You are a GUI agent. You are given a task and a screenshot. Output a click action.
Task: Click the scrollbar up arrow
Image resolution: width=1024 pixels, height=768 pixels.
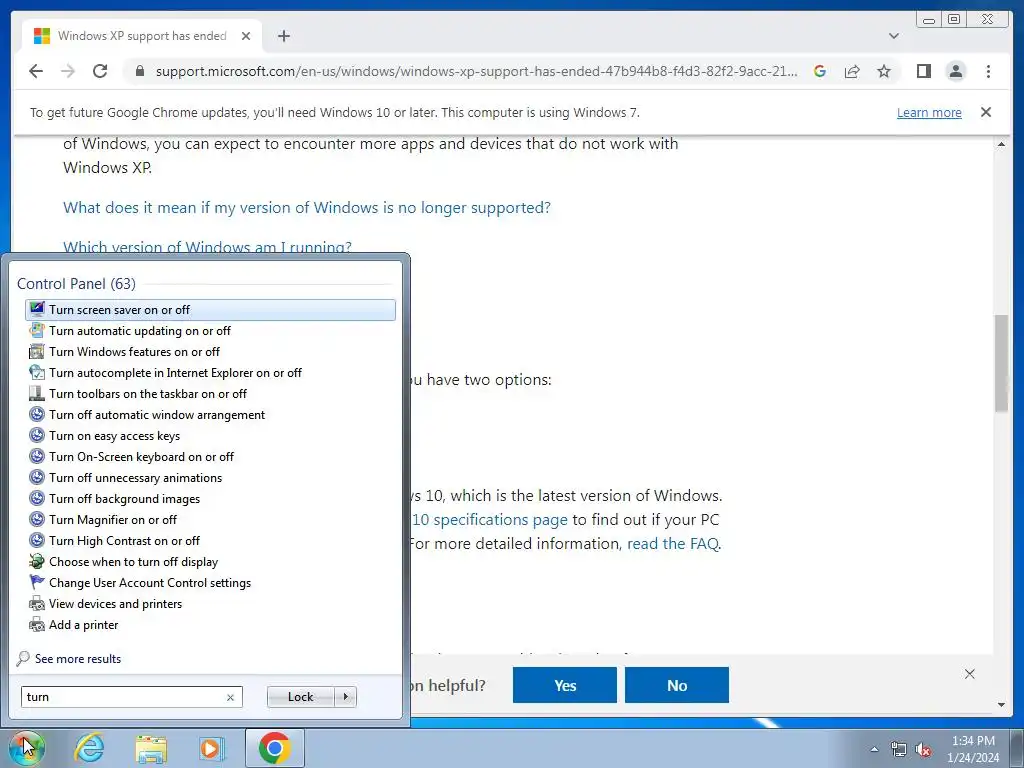point(1001,144)
